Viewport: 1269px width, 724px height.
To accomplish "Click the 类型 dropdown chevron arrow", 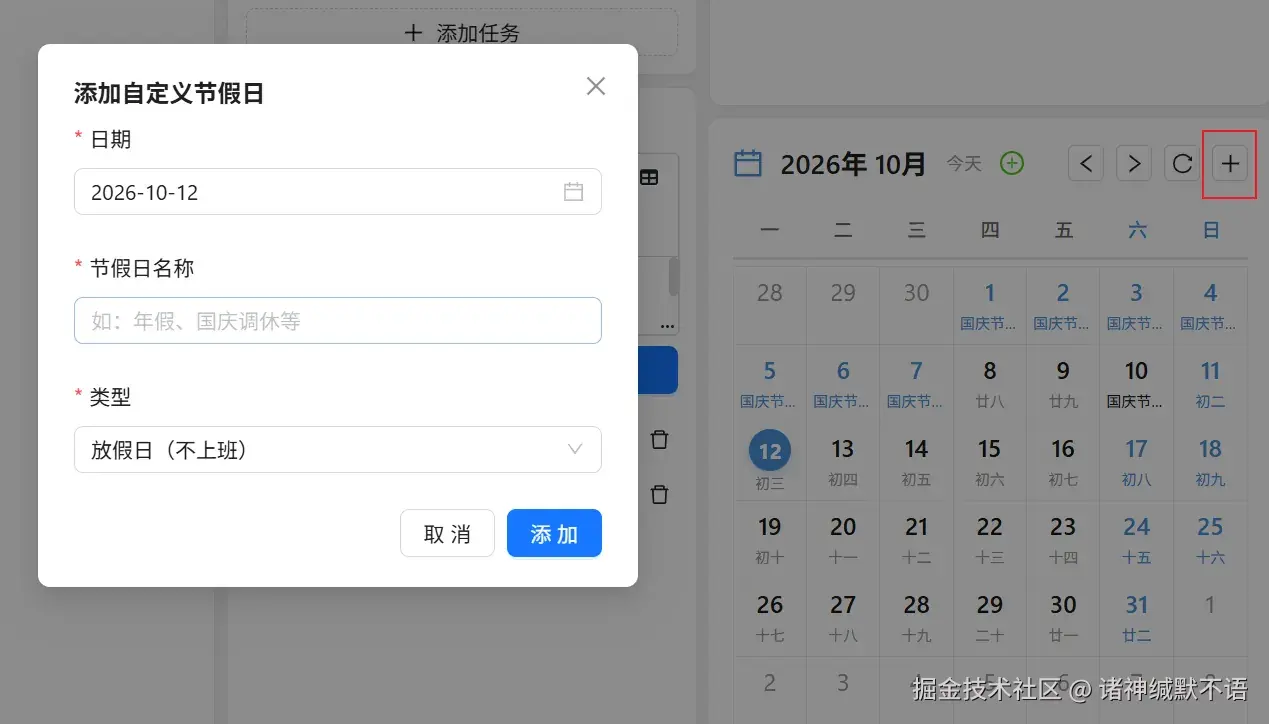I will click(575, 450).
